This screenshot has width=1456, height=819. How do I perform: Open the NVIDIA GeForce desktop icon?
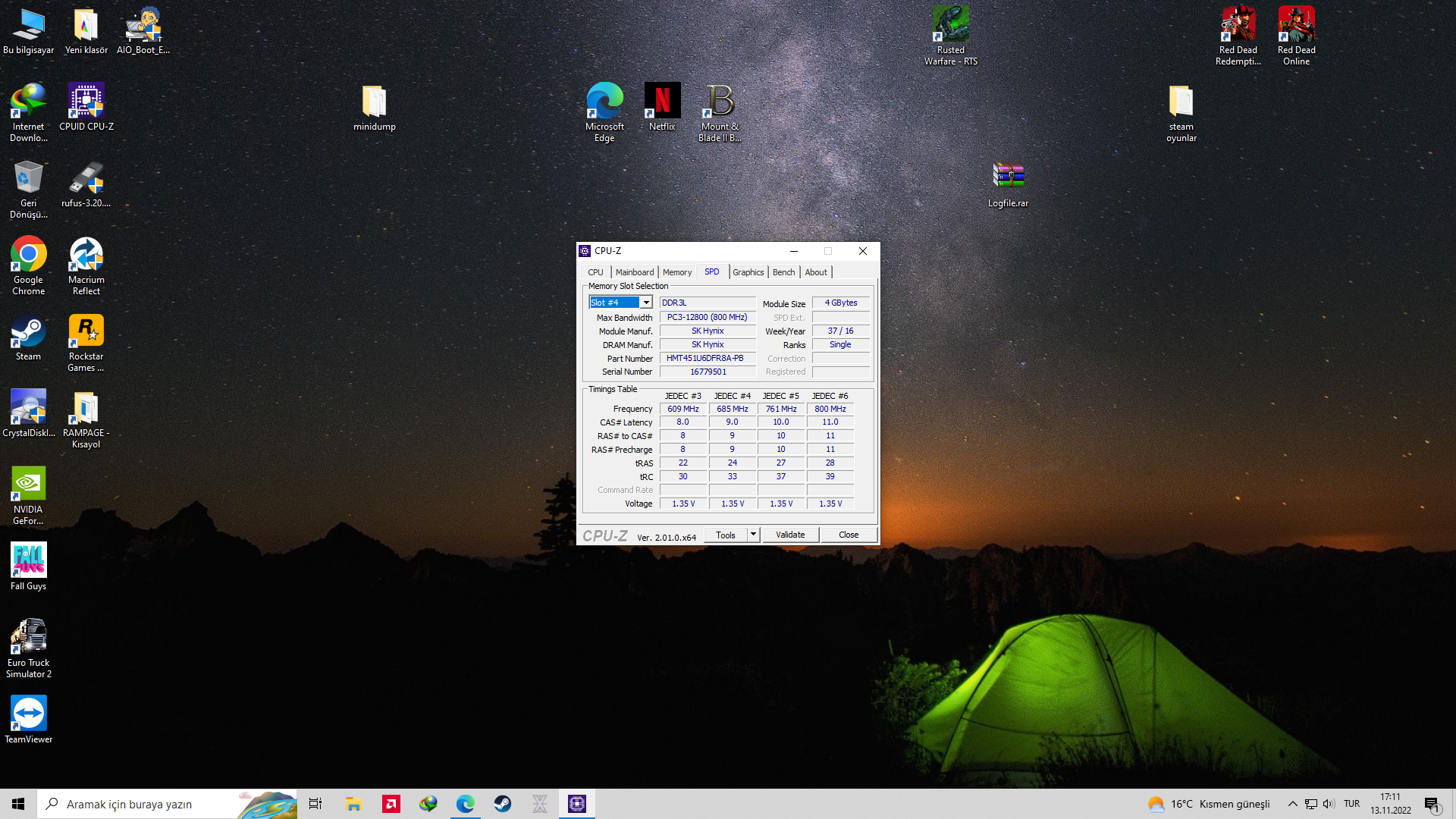pyautogui.click(x=28, y=495)
